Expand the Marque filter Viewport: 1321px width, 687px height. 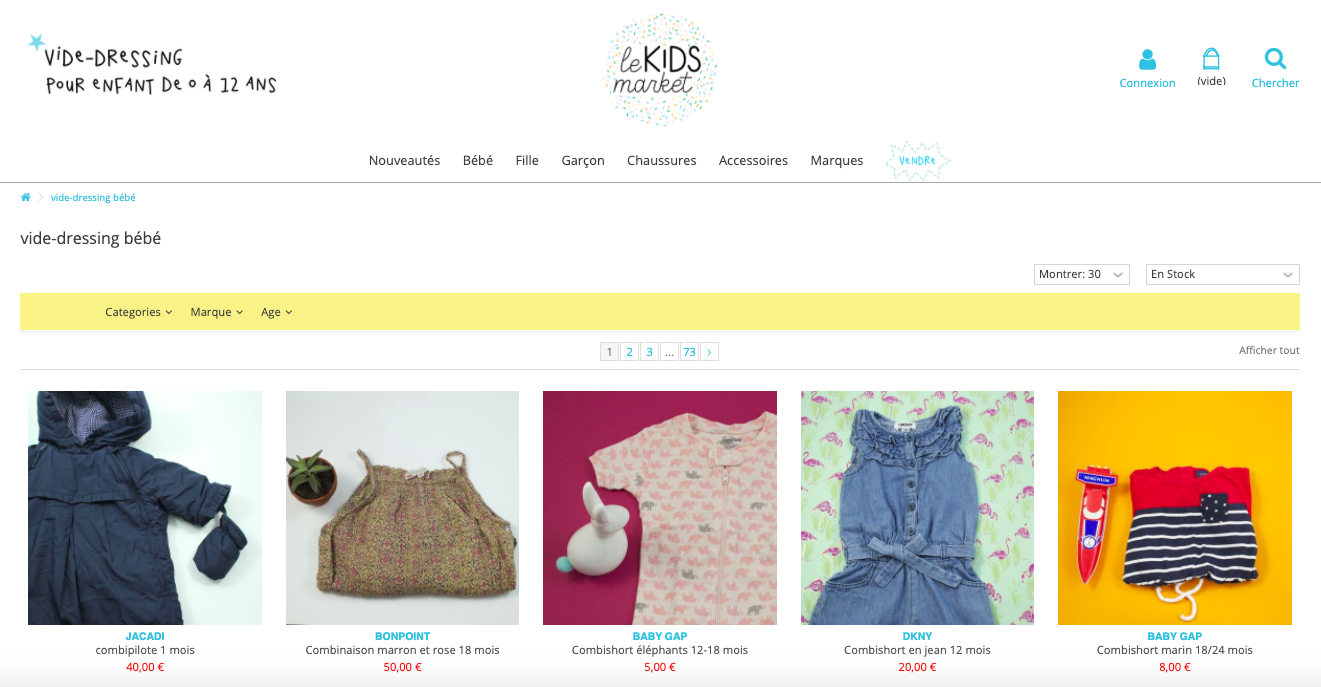217,312
